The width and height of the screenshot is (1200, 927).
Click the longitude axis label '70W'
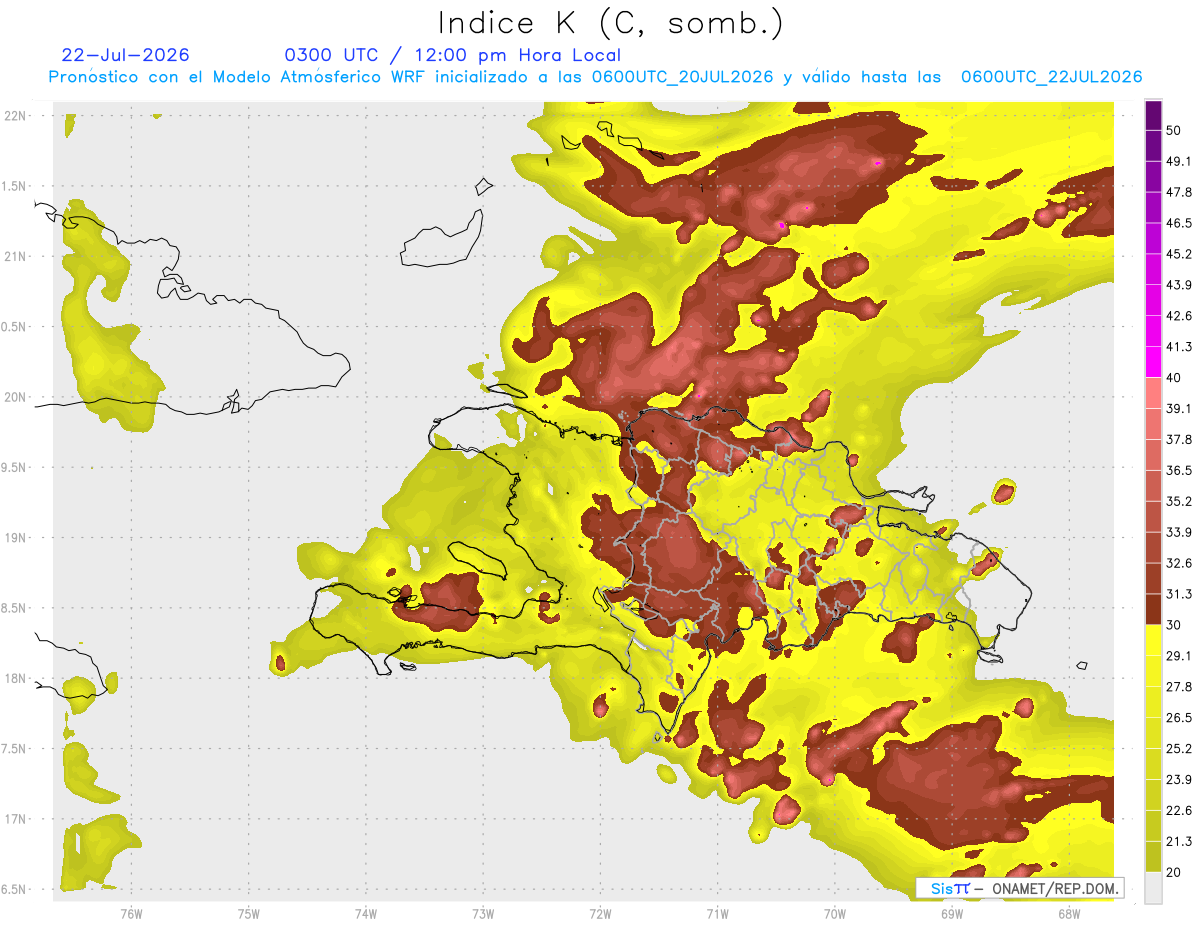pyautogui.click(x=835, y=913)
